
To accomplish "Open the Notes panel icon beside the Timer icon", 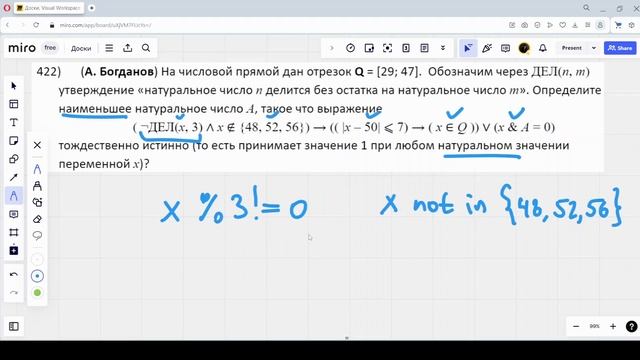I will [x=369, y=48].
